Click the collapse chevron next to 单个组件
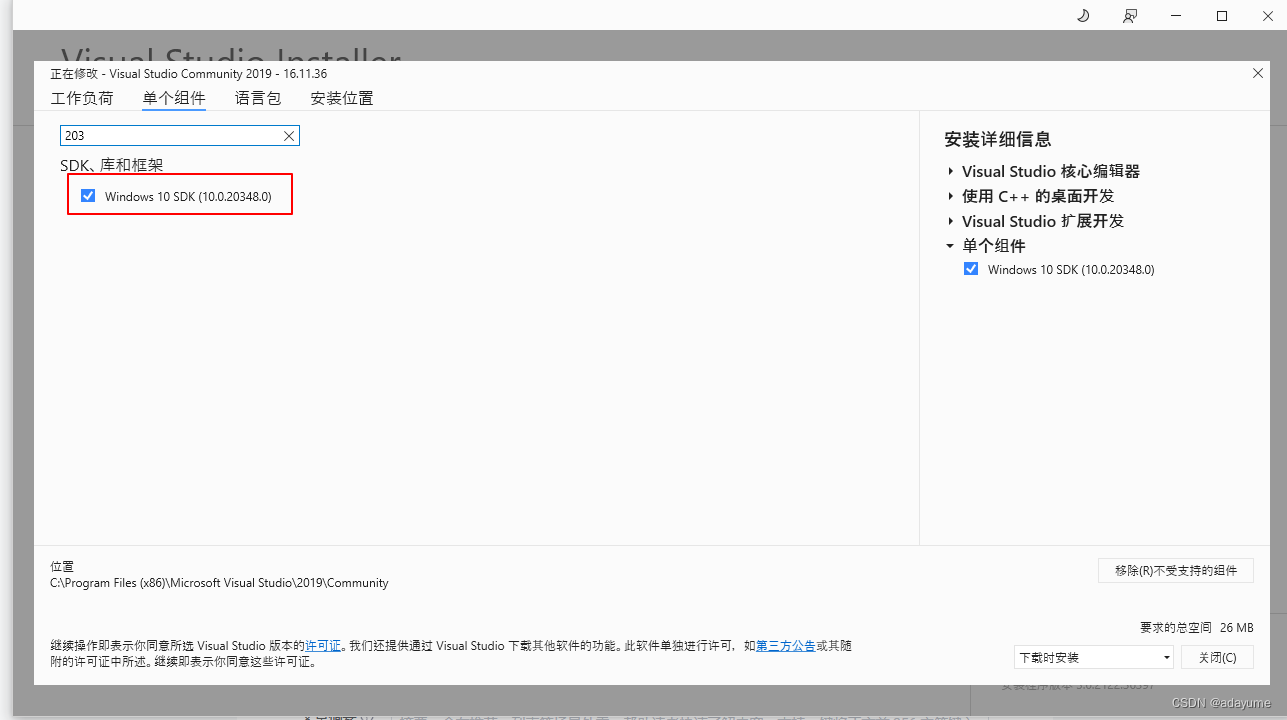1287x720 pixels. 950,245
